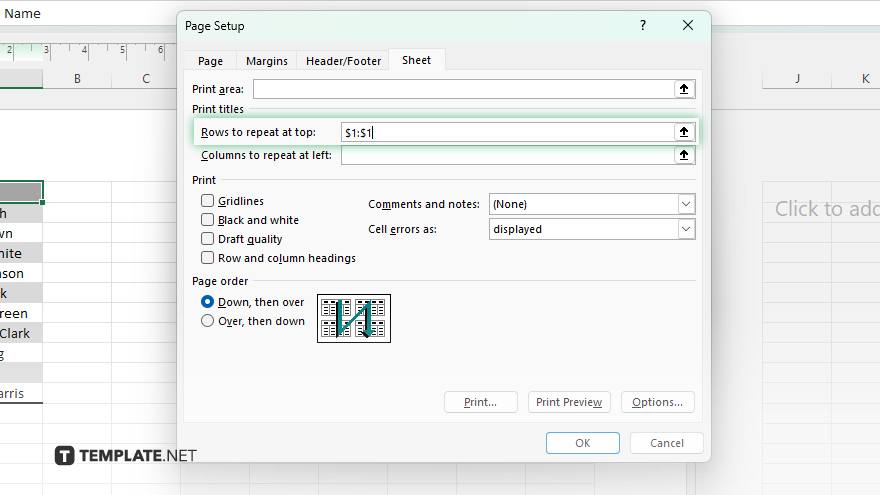Collapse dialog via Print area range selector

click(x=684, y=89)
